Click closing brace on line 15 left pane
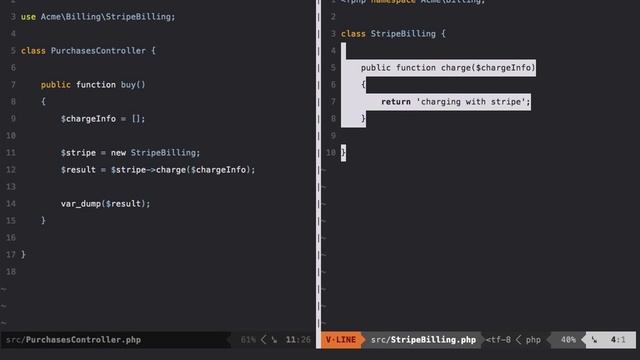The image size is (640, 360). [x=43, y=221]
